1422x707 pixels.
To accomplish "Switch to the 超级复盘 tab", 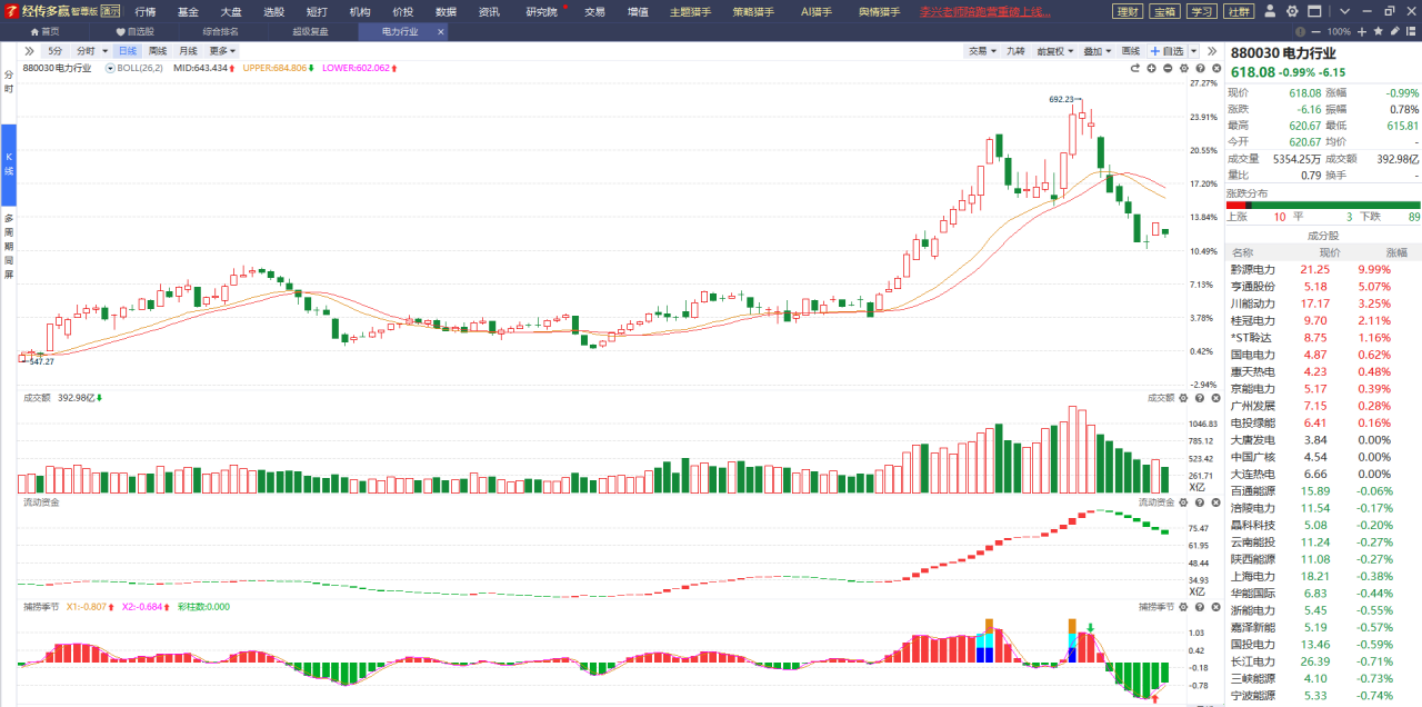I will tap(310, 32).
